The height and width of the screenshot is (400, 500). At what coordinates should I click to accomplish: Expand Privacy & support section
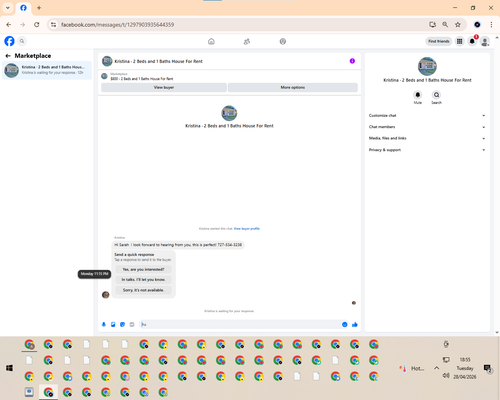[427, 150]
